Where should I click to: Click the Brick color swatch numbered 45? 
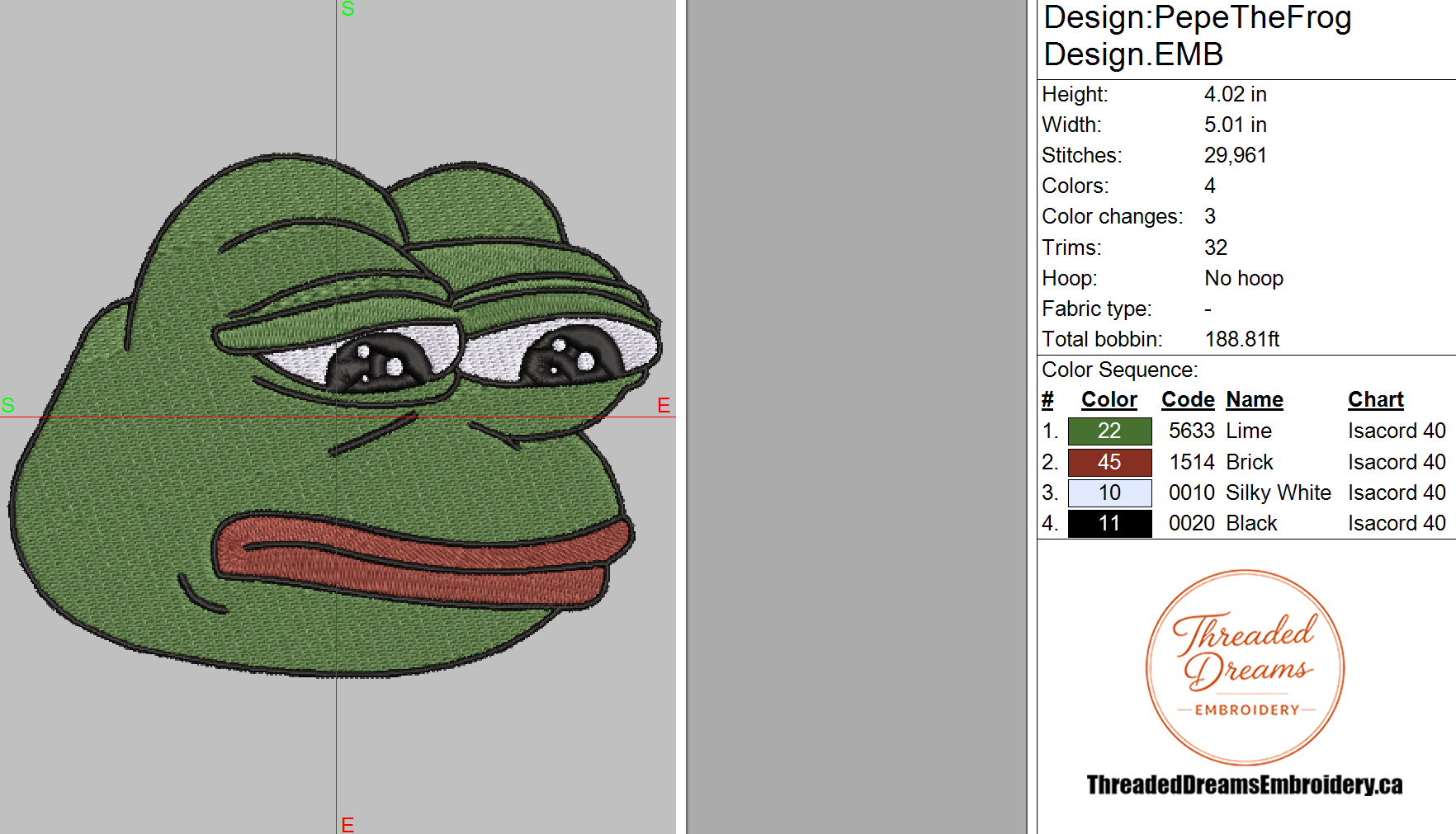click(x=1109, y=462)
